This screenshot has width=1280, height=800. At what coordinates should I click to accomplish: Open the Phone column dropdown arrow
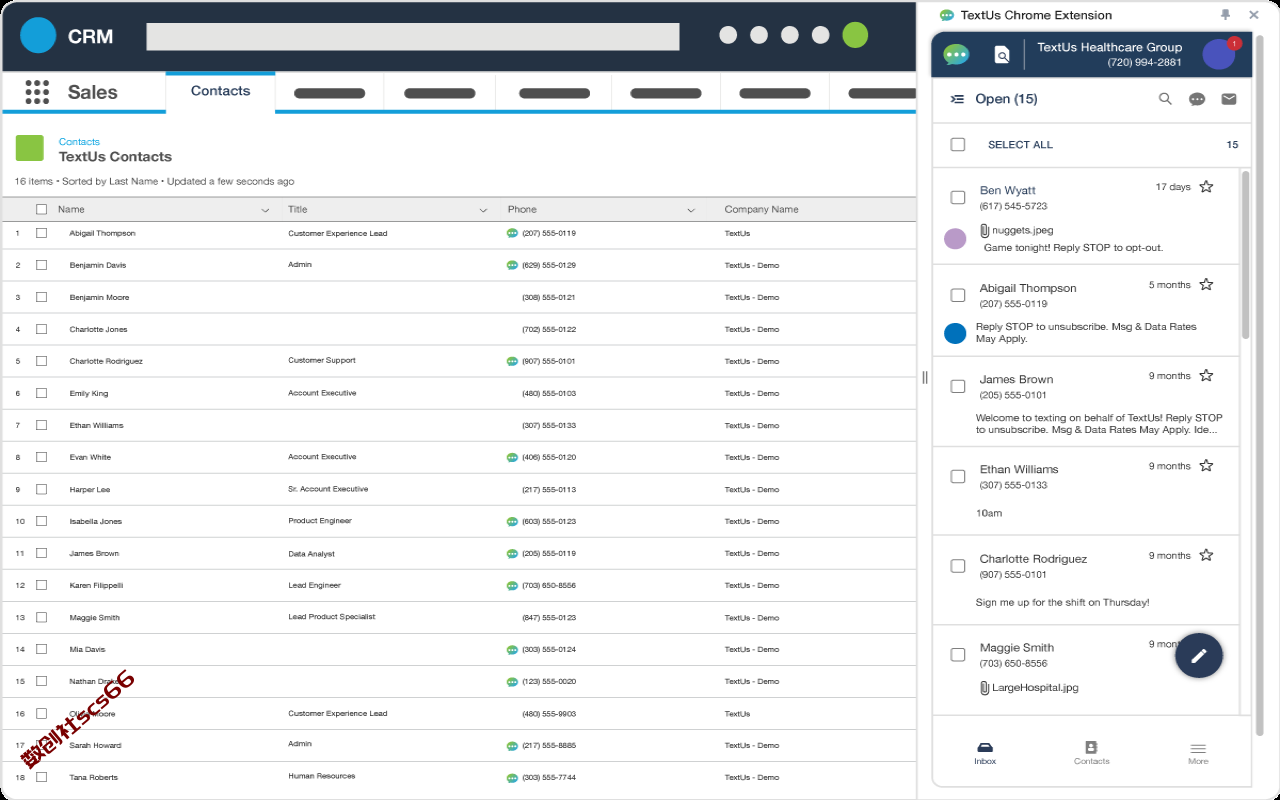coord(691,210)
